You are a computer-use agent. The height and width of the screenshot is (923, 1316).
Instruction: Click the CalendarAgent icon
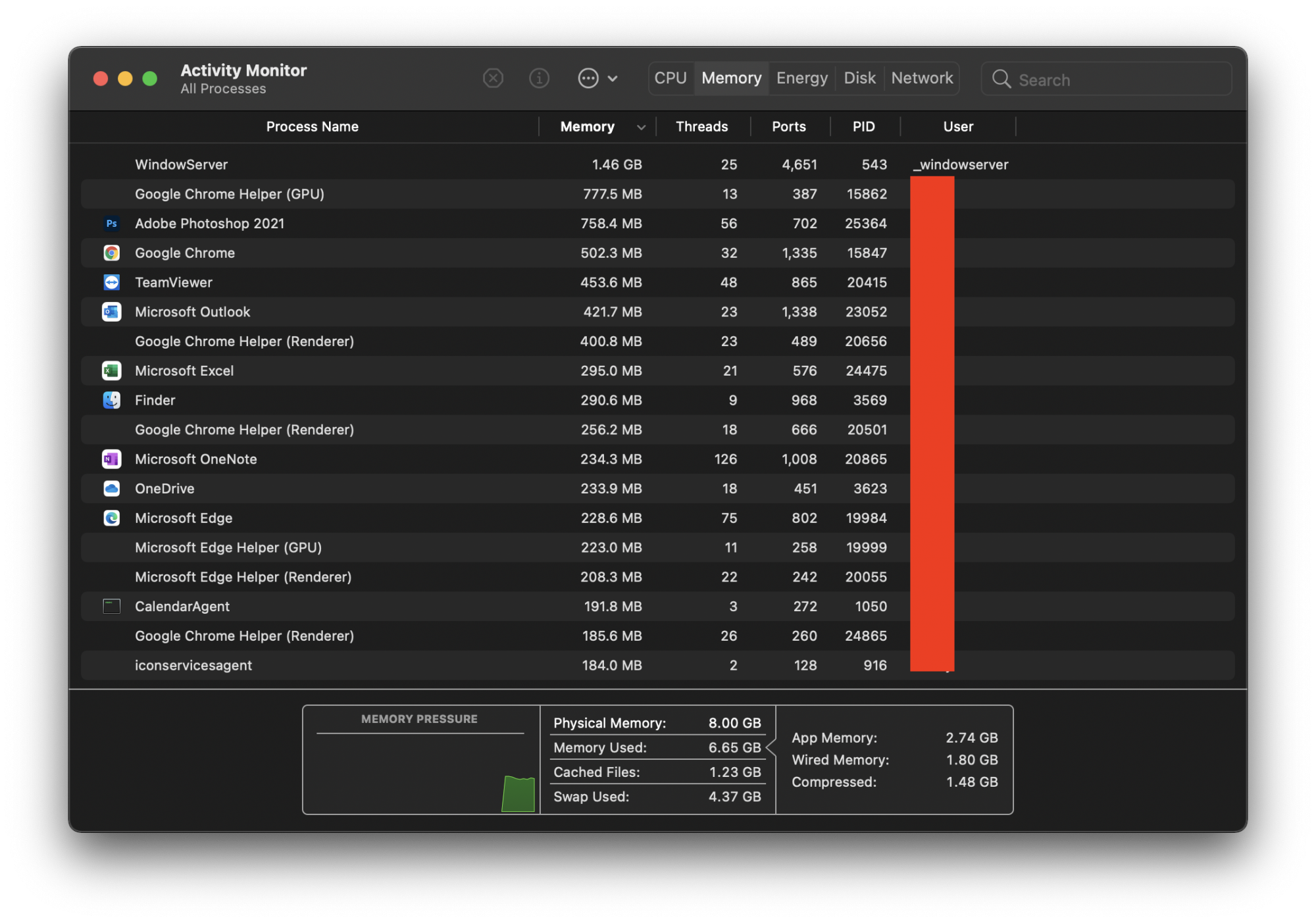click(x=112, y=606)
